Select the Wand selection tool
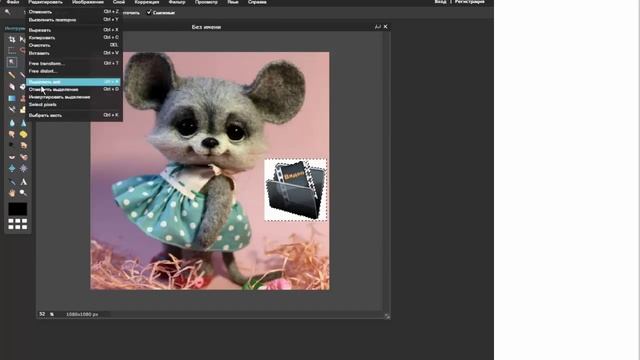The width and height of the screenshot is (640, 360). 12,62
